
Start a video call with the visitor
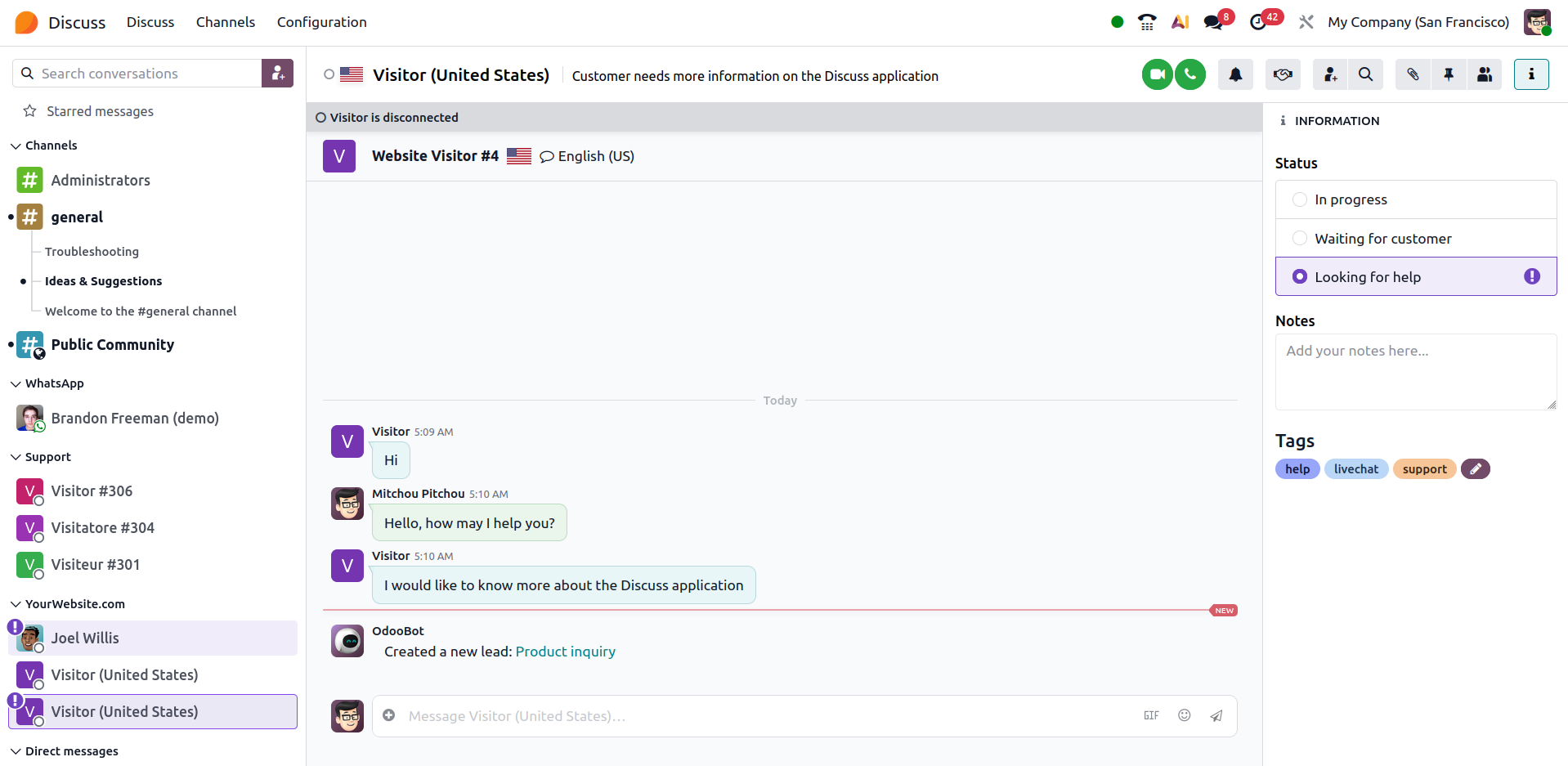(x=1157, y=74)
